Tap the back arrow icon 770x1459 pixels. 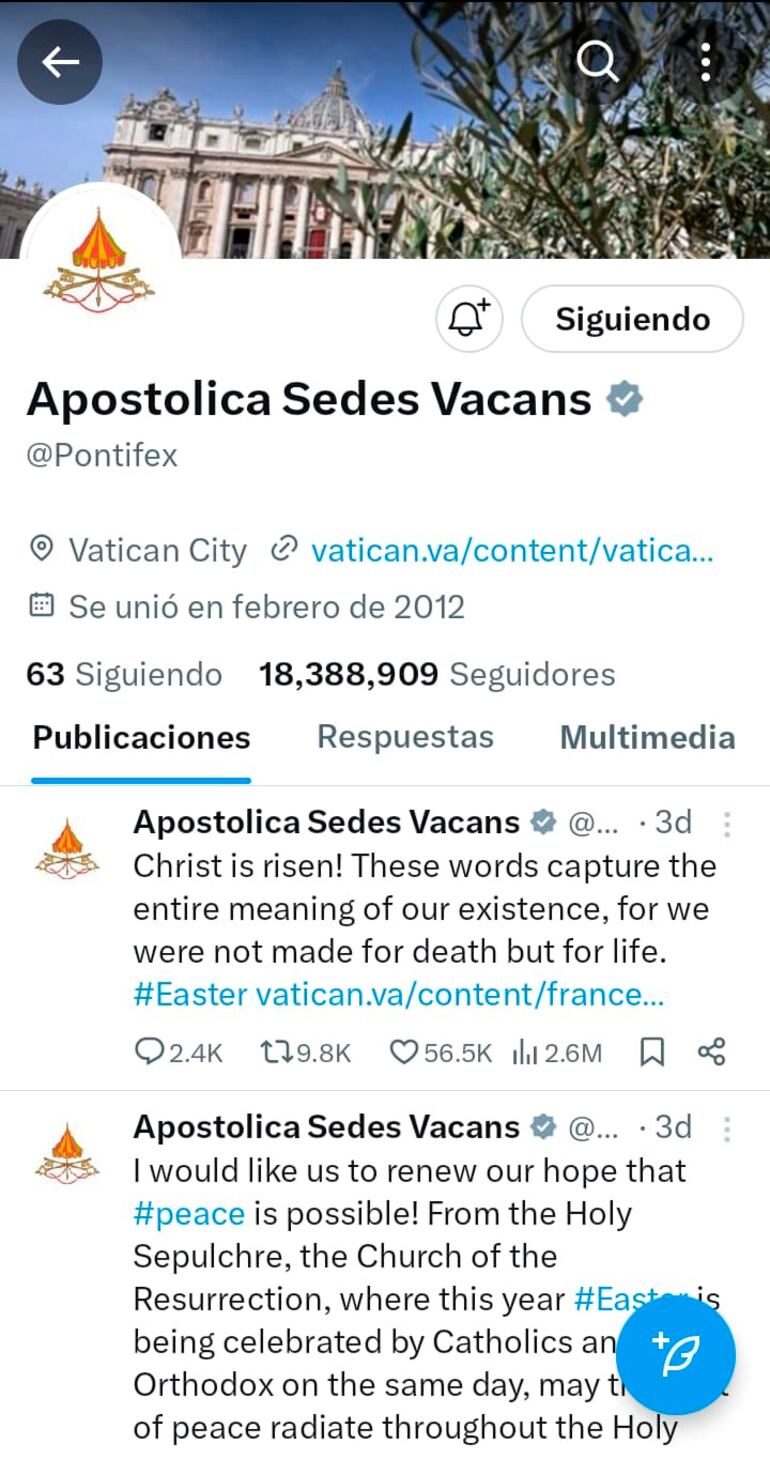tap(60, 62)
